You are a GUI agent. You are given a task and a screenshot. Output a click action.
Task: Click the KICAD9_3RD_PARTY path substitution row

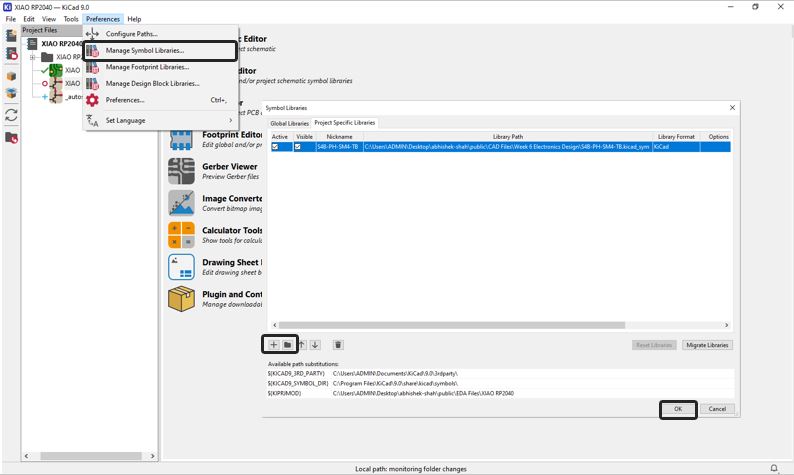[500, 374]
